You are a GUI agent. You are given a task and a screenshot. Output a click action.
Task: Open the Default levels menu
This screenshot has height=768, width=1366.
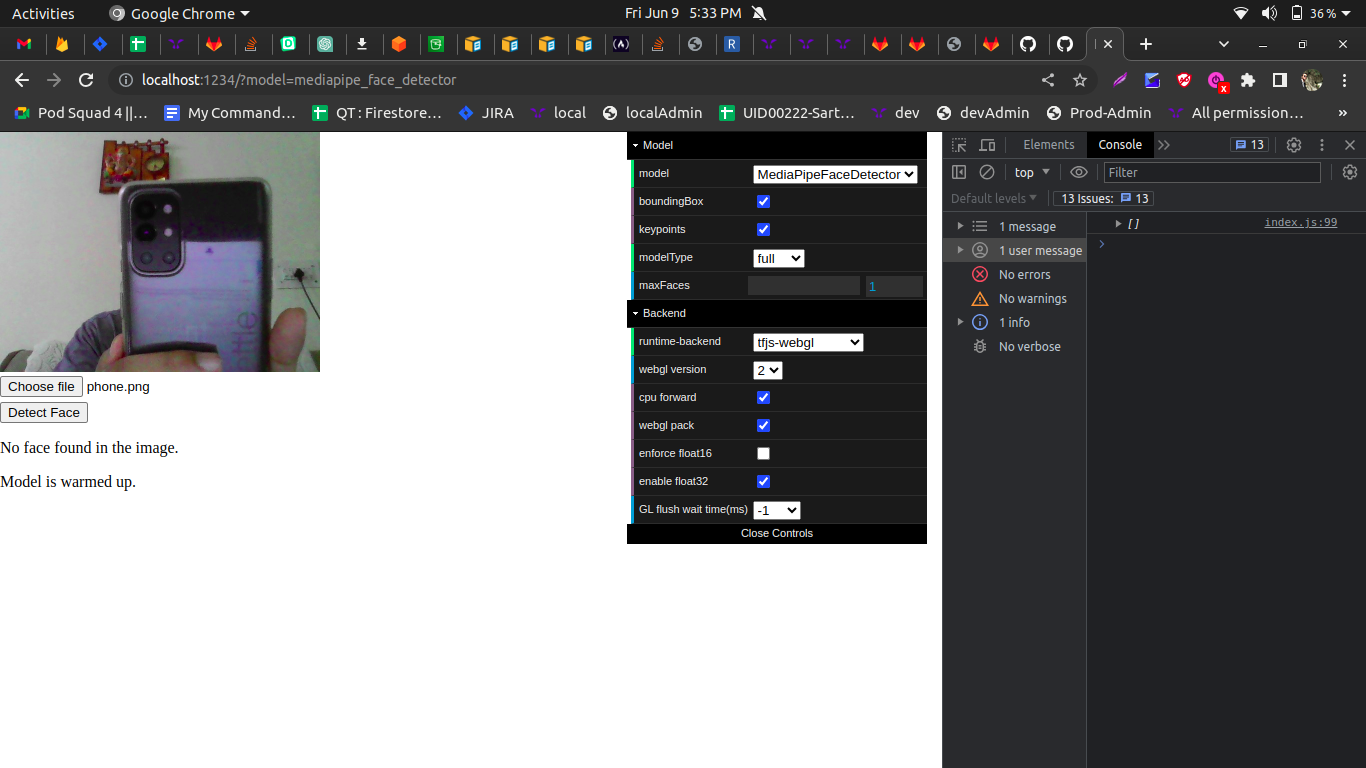click(991, 198)
